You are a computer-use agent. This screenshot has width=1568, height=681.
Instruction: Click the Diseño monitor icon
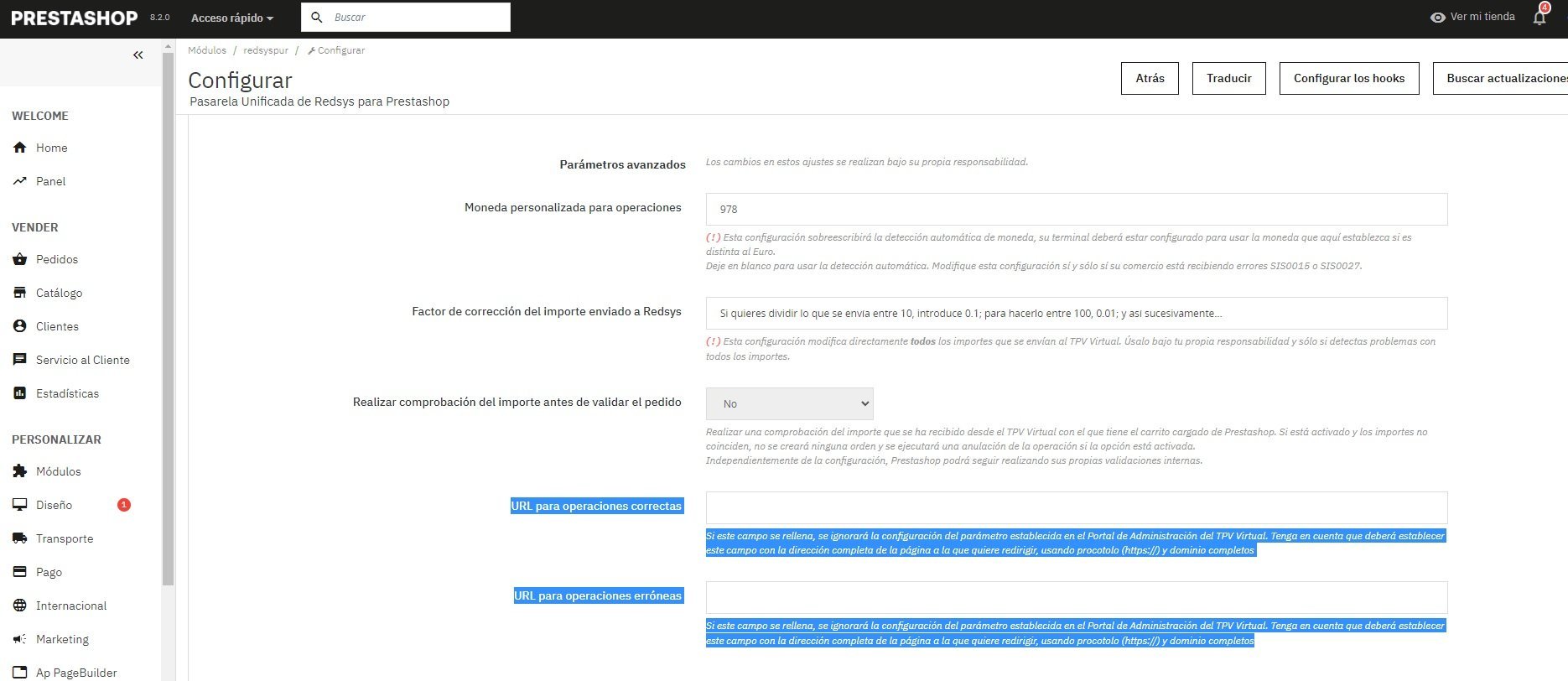coord(20,505)
